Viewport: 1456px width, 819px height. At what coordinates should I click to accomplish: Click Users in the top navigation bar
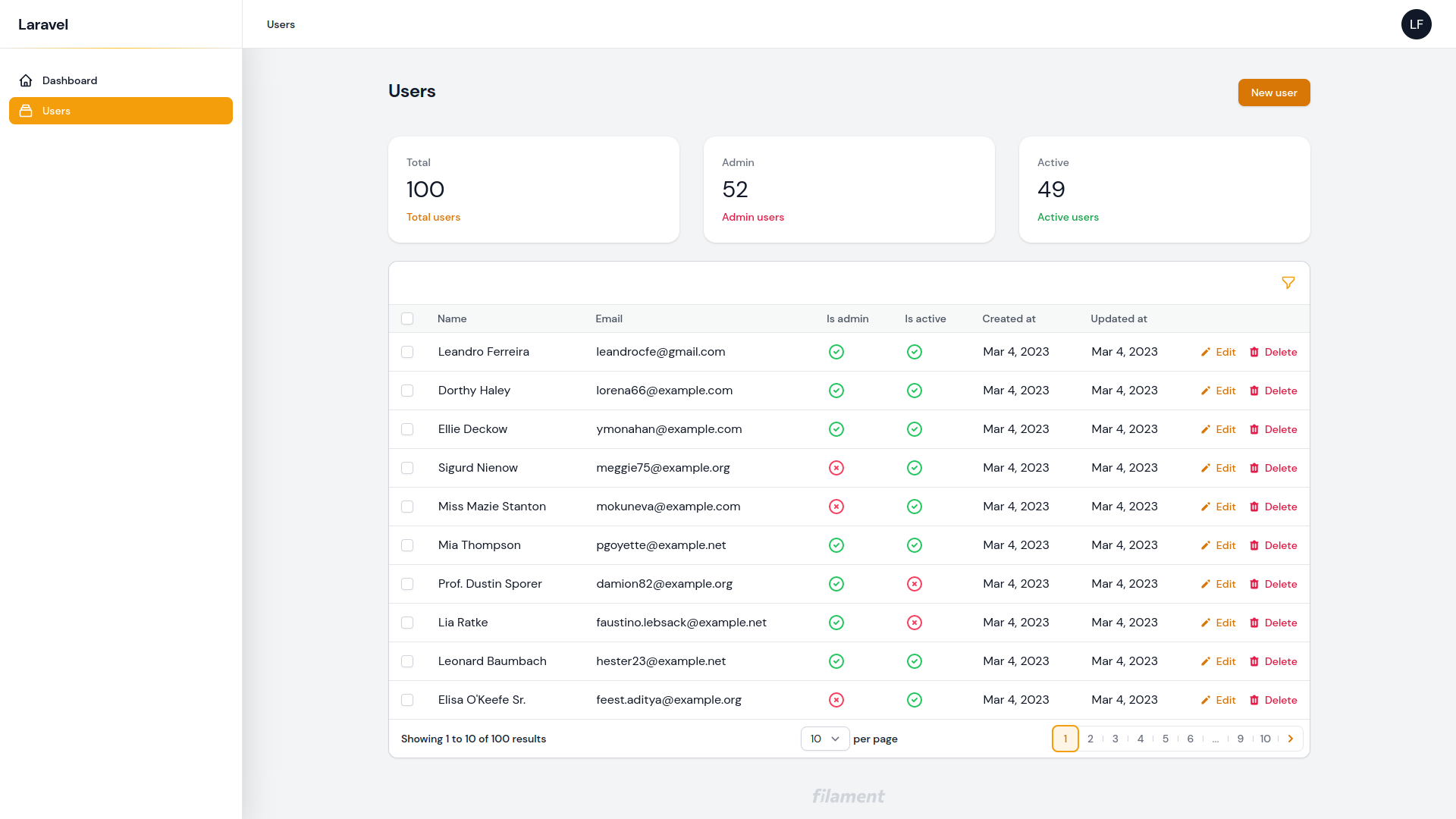[280, 24]
